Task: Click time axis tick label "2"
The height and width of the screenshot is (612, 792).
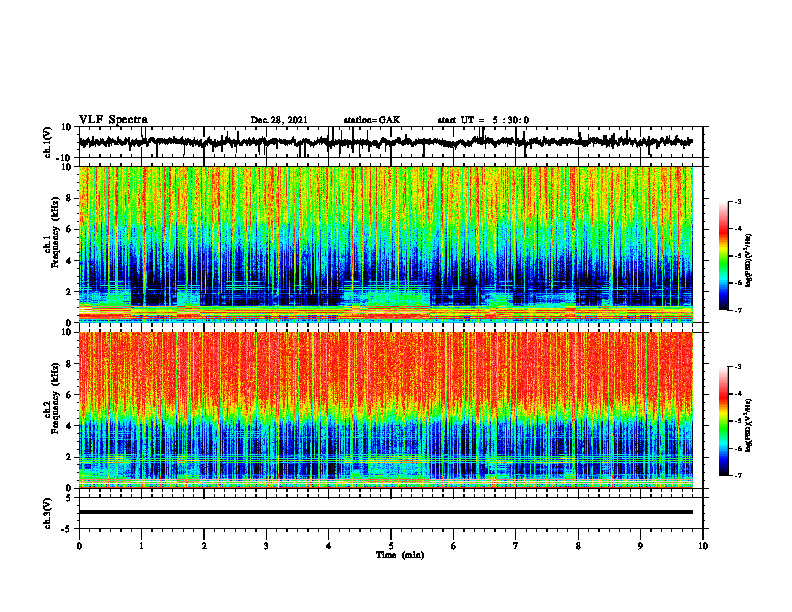Action: click(204, 546)
